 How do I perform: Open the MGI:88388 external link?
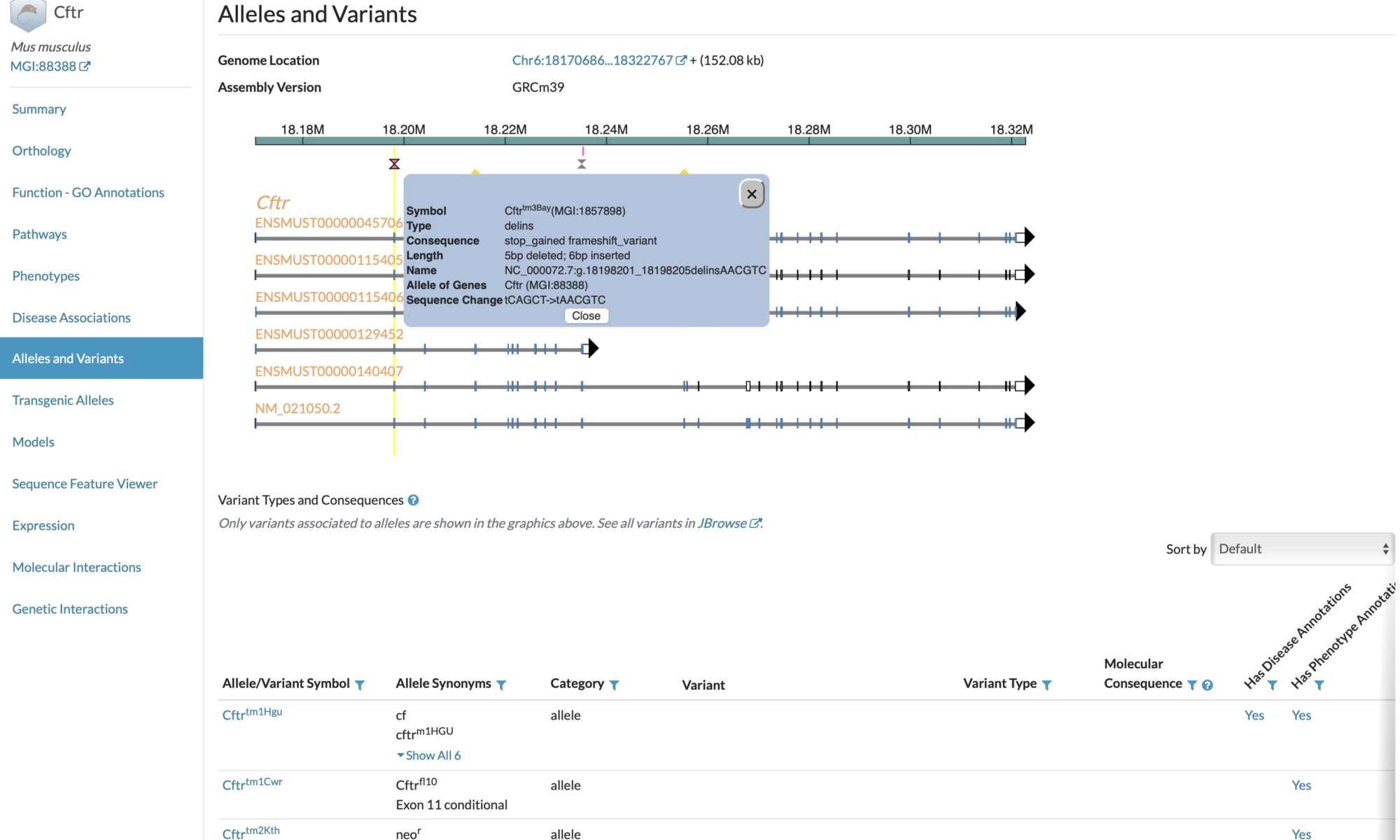pyautogui.click(x=50, y=66)
